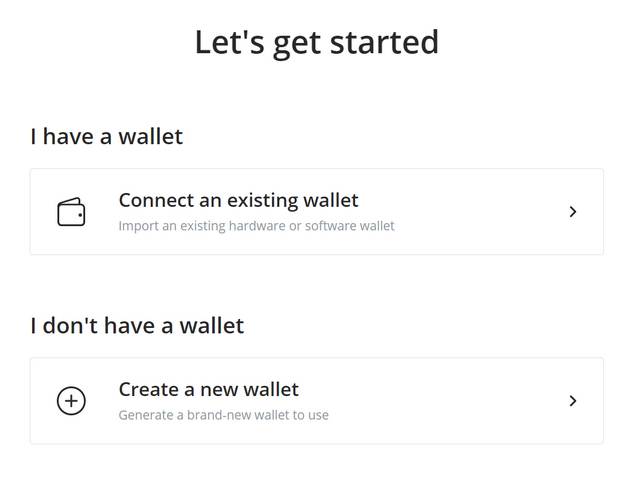Click the Generate a brand-new wallet to use text
639x480 pixels.
(x=223, y=415)
